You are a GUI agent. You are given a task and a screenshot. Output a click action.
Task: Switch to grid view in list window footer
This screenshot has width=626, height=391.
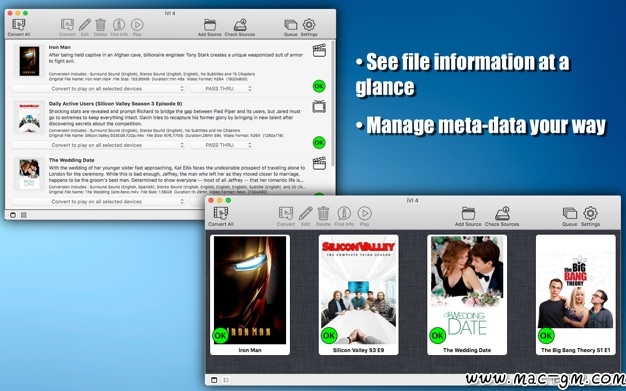tap(24, 215)
